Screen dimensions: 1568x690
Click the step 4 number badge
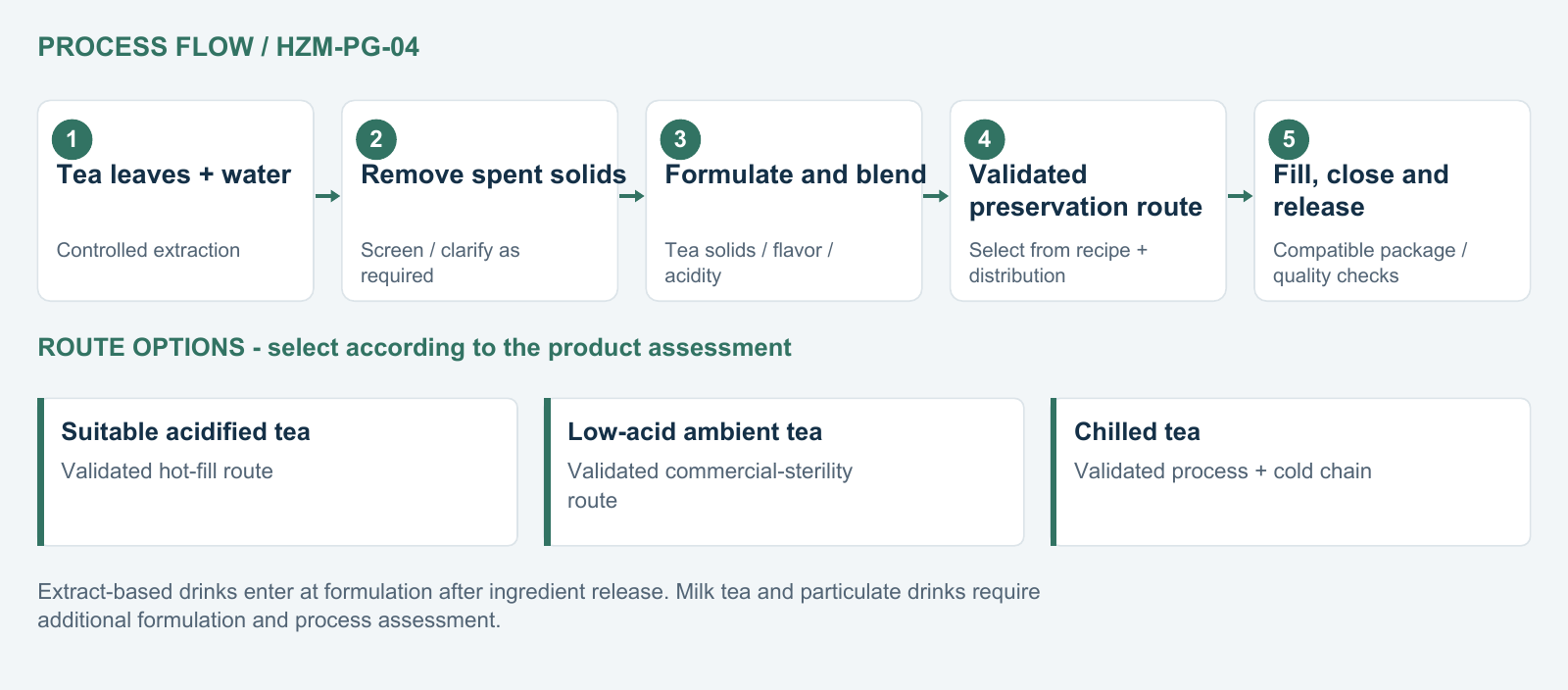click(985, 139)
